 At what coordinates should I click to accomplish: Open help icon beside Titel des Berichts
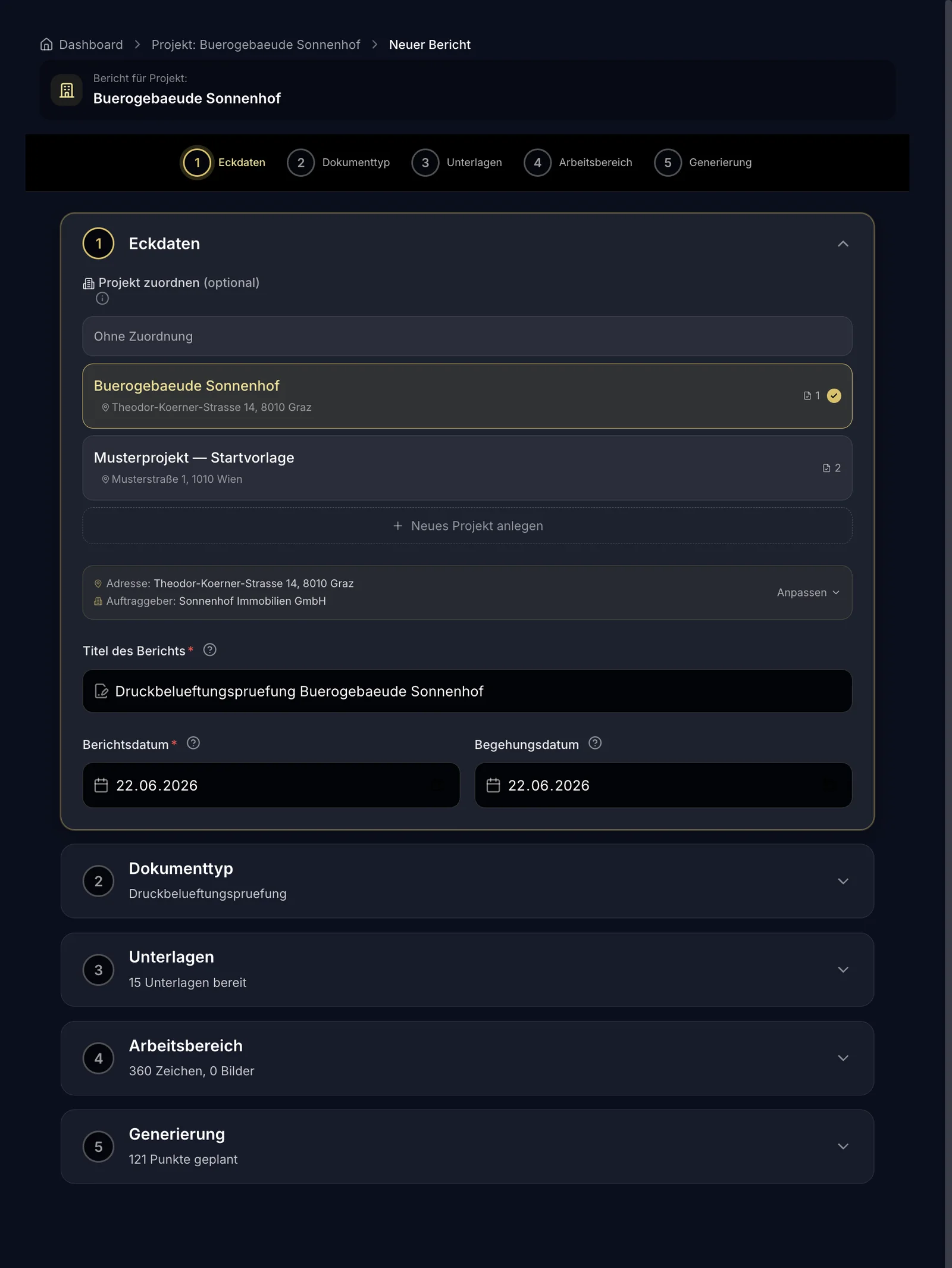210,650
